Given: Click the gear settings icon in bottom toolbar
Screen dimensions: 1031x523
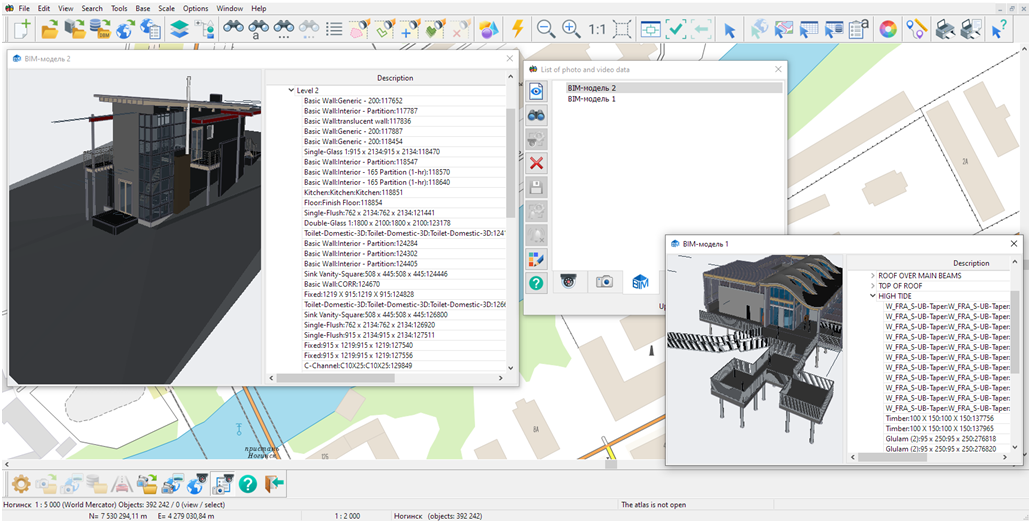Looking at the screenshot, I should (19, 484).
